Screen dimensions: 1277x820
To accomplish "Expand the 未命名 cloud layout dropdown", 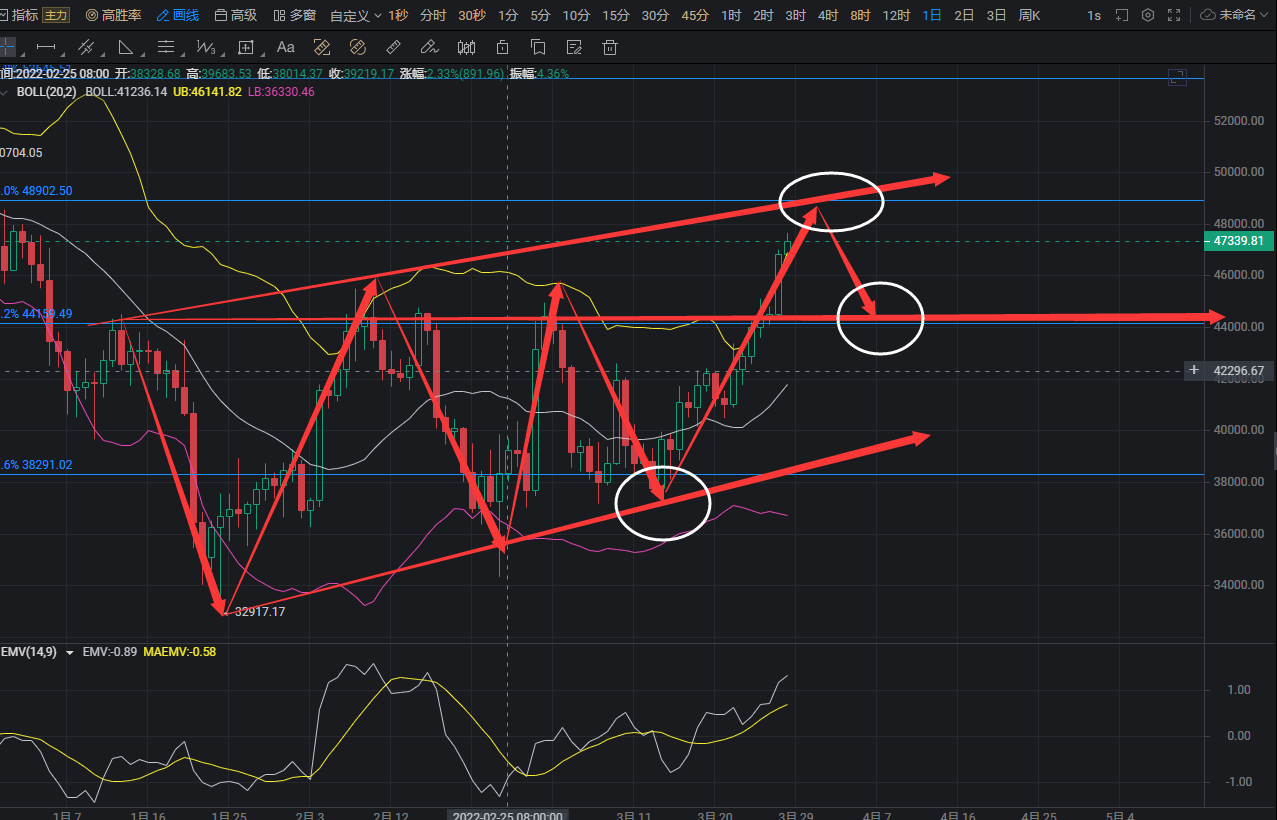I will click(x=1235, y=15).
